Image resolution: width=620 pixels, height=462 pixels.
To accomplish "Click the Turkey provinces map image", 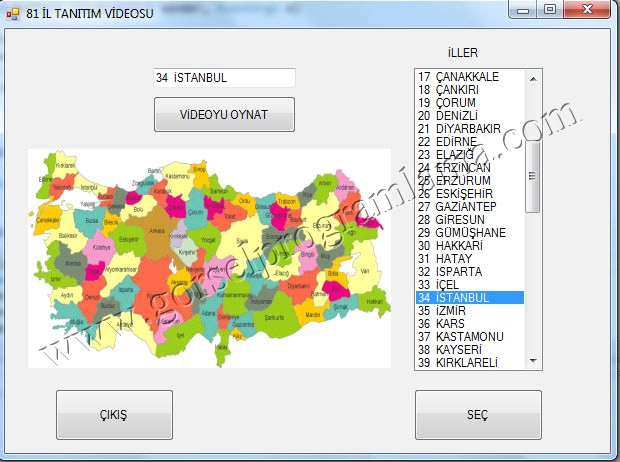I will (x=208, y=258).
